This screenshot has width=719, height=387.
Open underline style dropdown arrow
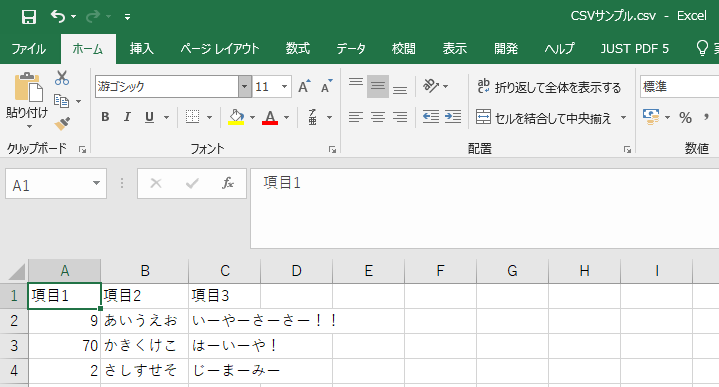[166, 118]
